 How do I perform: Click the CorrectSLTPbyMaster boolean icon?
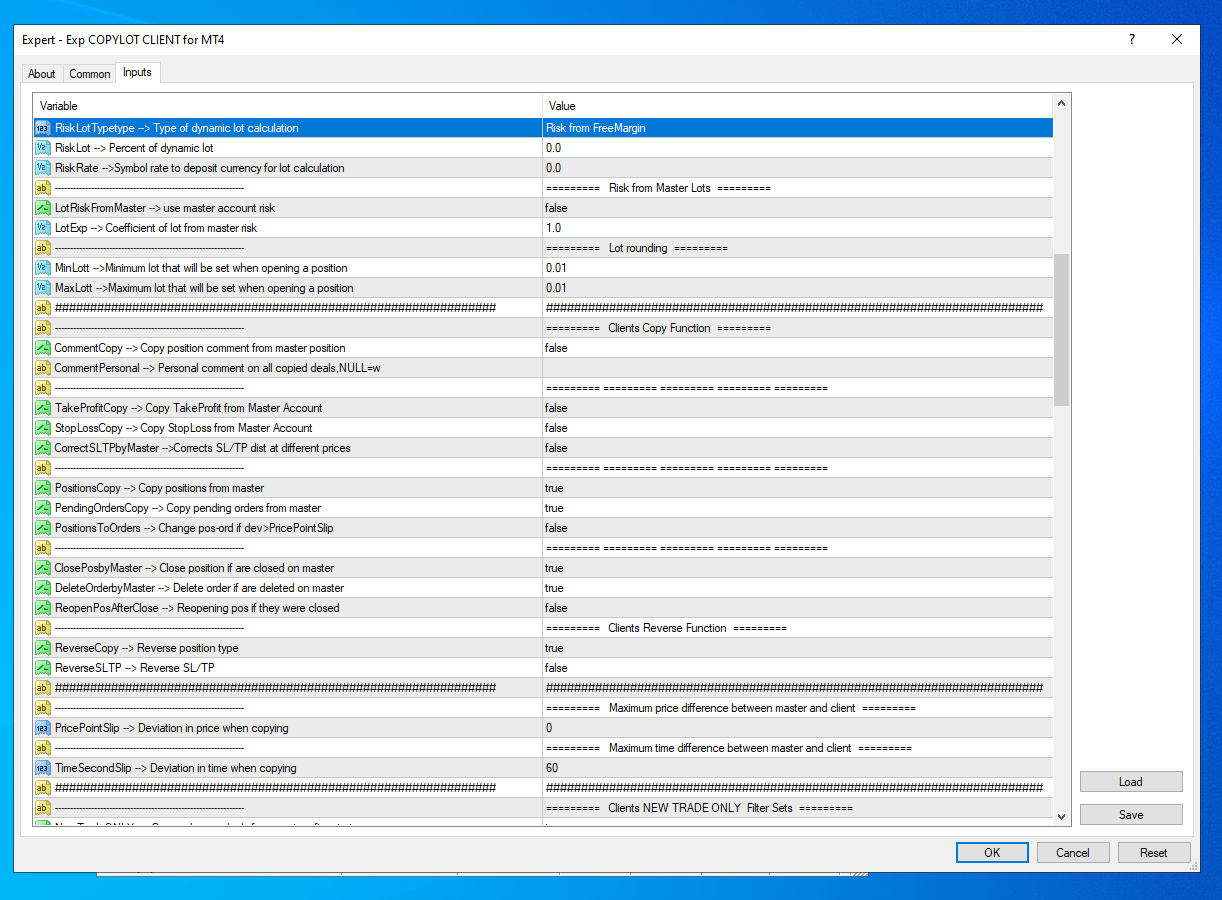42,448
